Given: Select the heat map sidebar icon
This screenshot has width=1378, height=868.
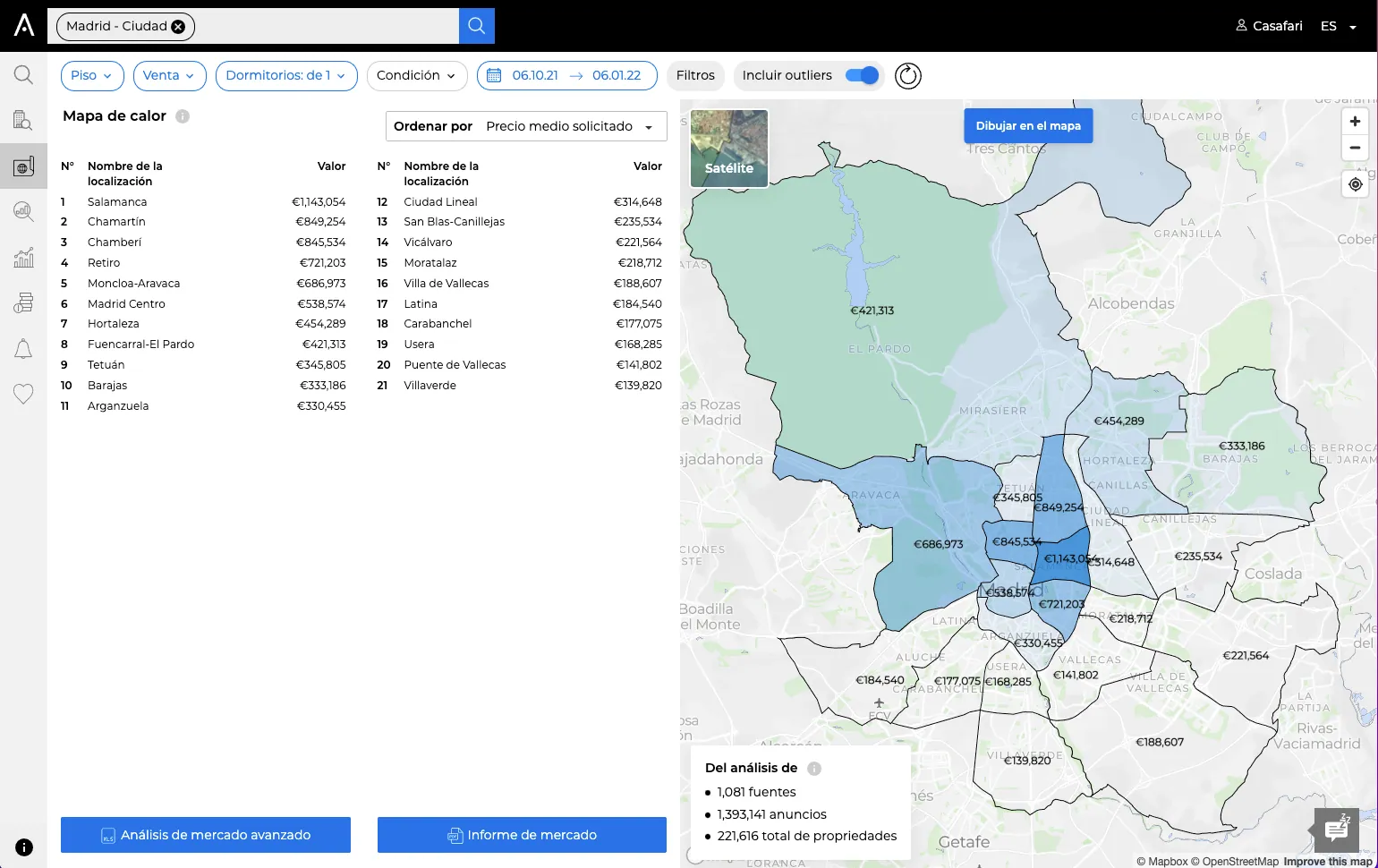Looking at the screenshot, I should point(23,166).
